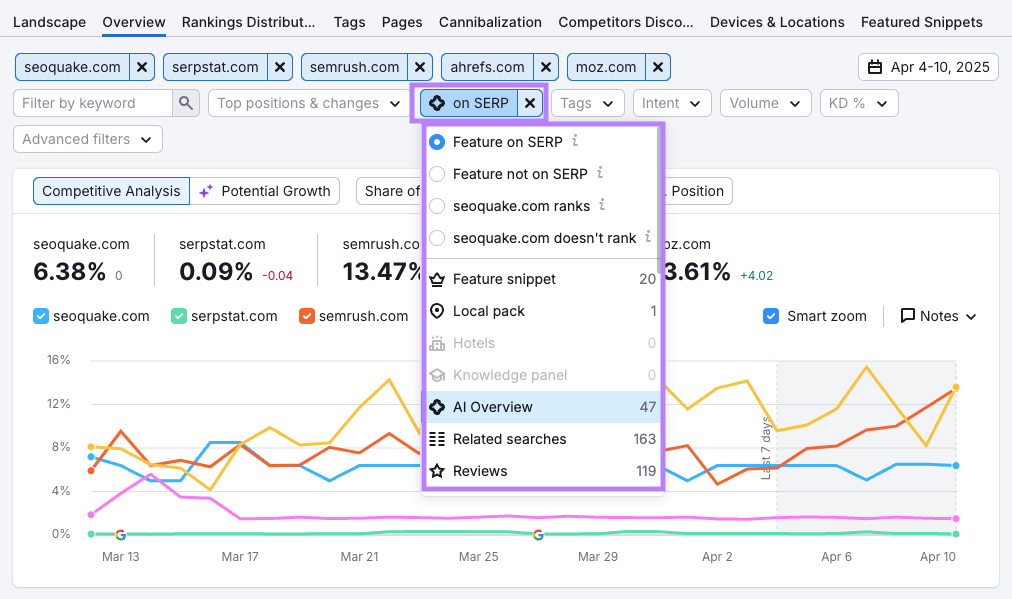
Task: Clear the on SERP filter
Action: (x=530, y=103)
